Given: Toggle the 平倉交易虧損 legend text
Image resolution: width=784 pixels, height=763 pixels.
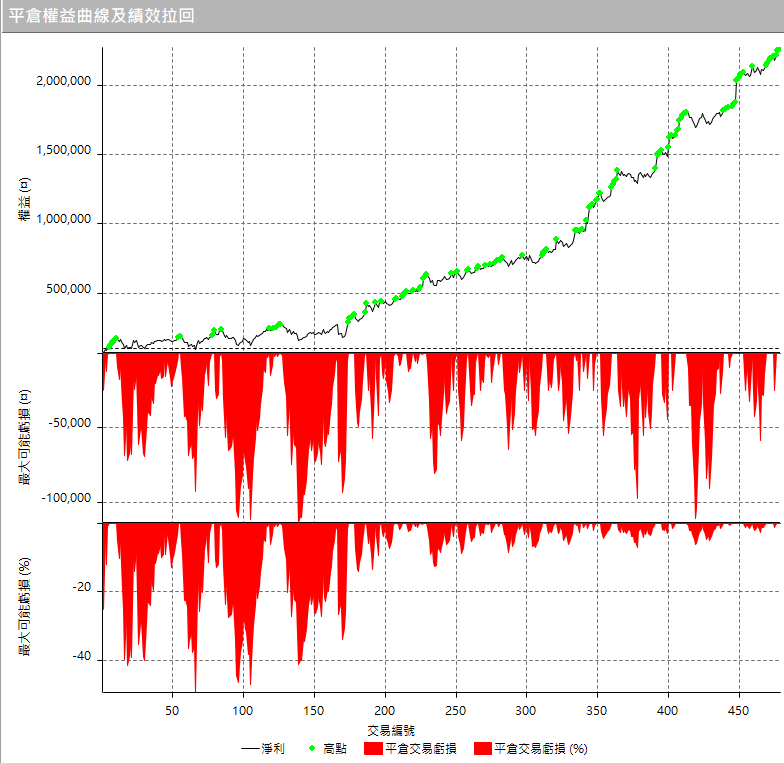Looking at the screenshot, I should [421, 748].
